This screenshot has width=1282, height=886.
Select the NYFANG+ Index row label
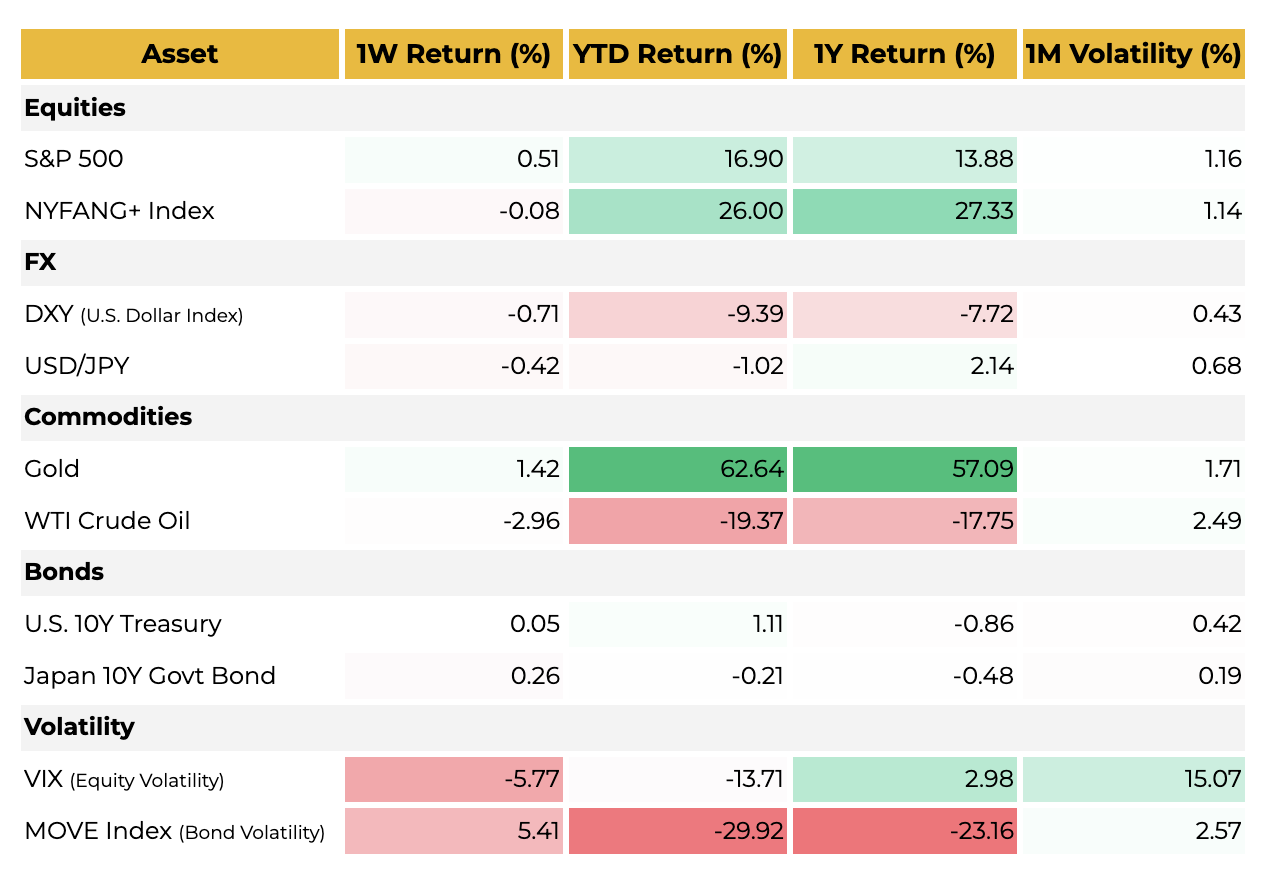120,211
